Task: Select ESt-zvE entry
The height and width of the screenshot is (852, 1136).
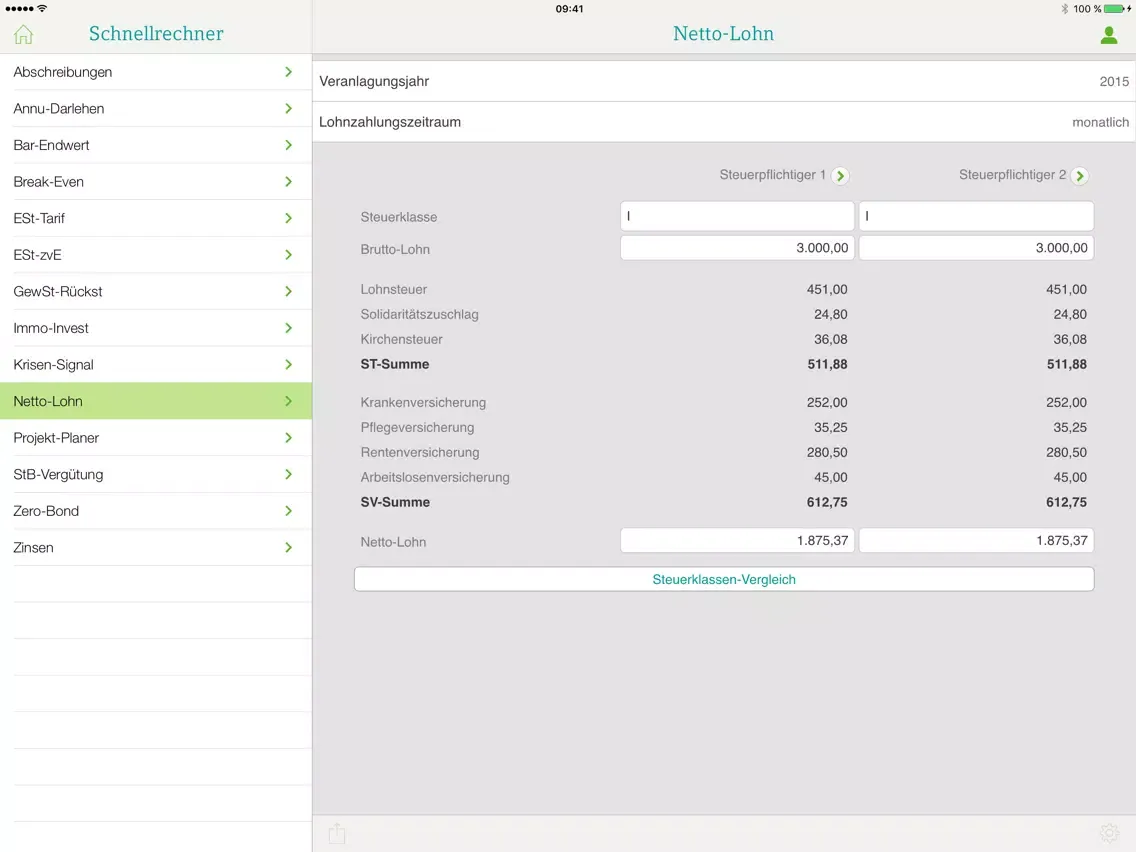Action: tap(156, 255)
